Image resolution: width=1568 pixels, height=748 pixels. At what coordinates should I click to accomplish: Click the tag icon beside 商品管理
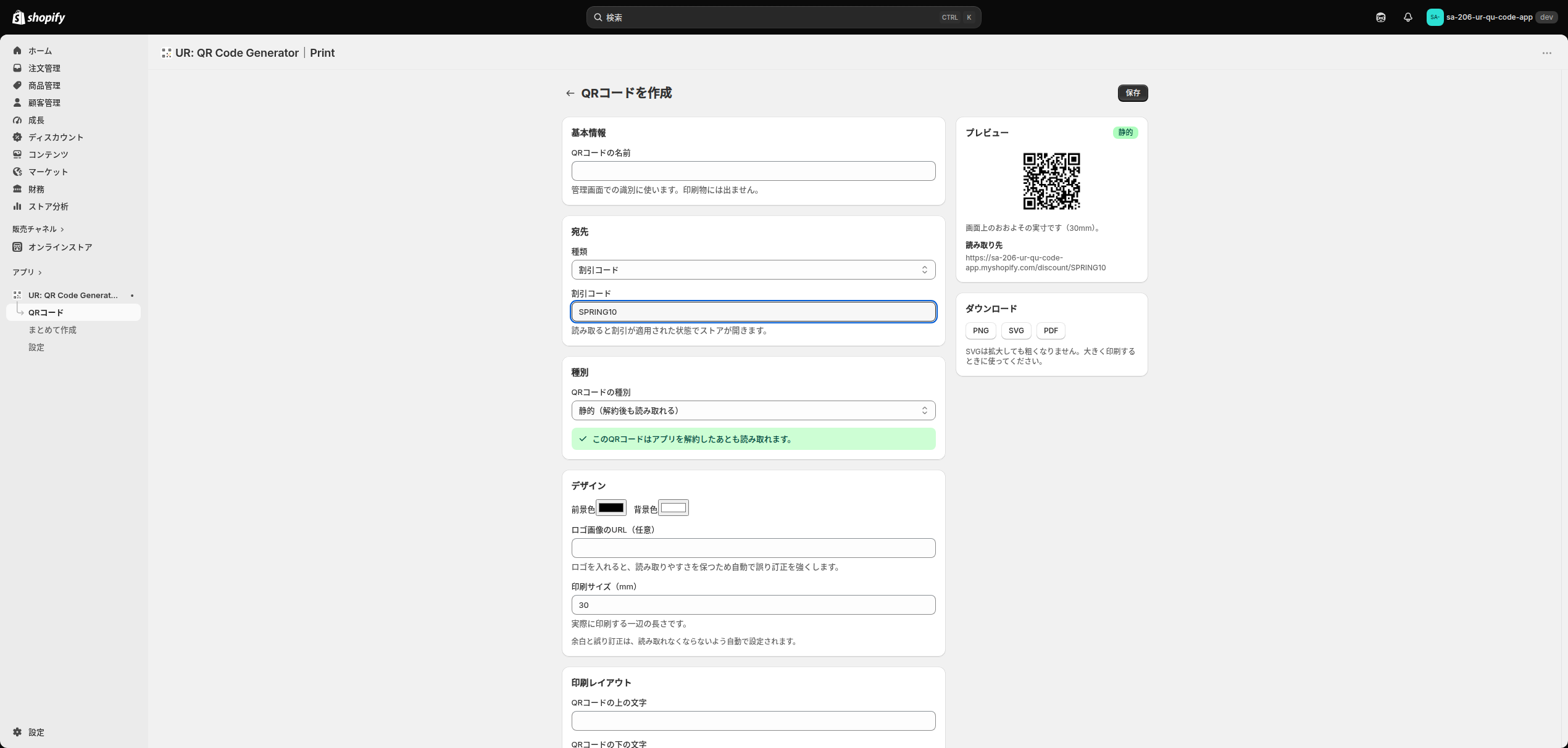(x=17, y=85)
